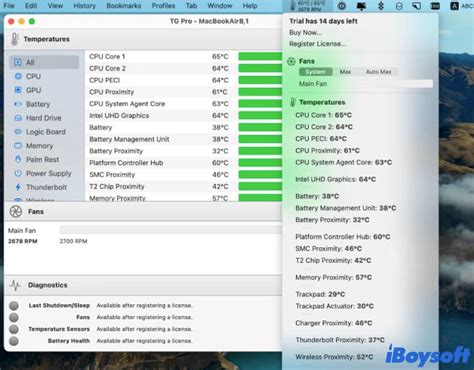Select CPU Core 2 row
This screenshot has height=370, width=474.
tap(183, 68)
